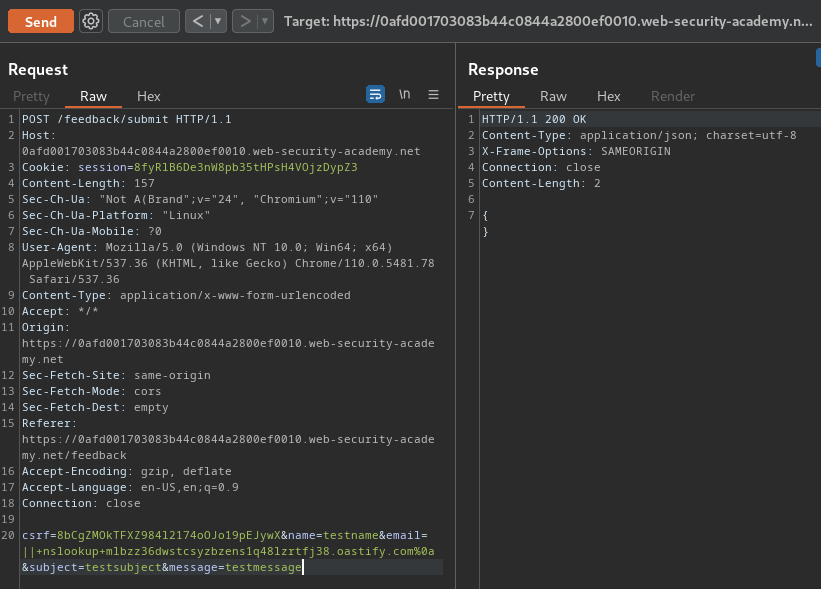The height and width of the screenshot is (589, 821).
Task: Click the POST /feedback/submit request line
Action: (126, 119)
